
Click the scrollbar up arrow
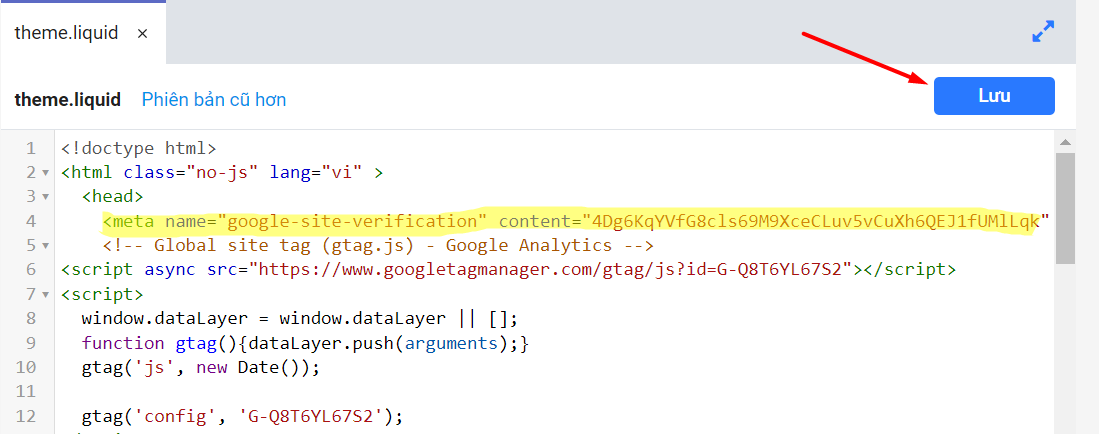[x=1065, y=141]
